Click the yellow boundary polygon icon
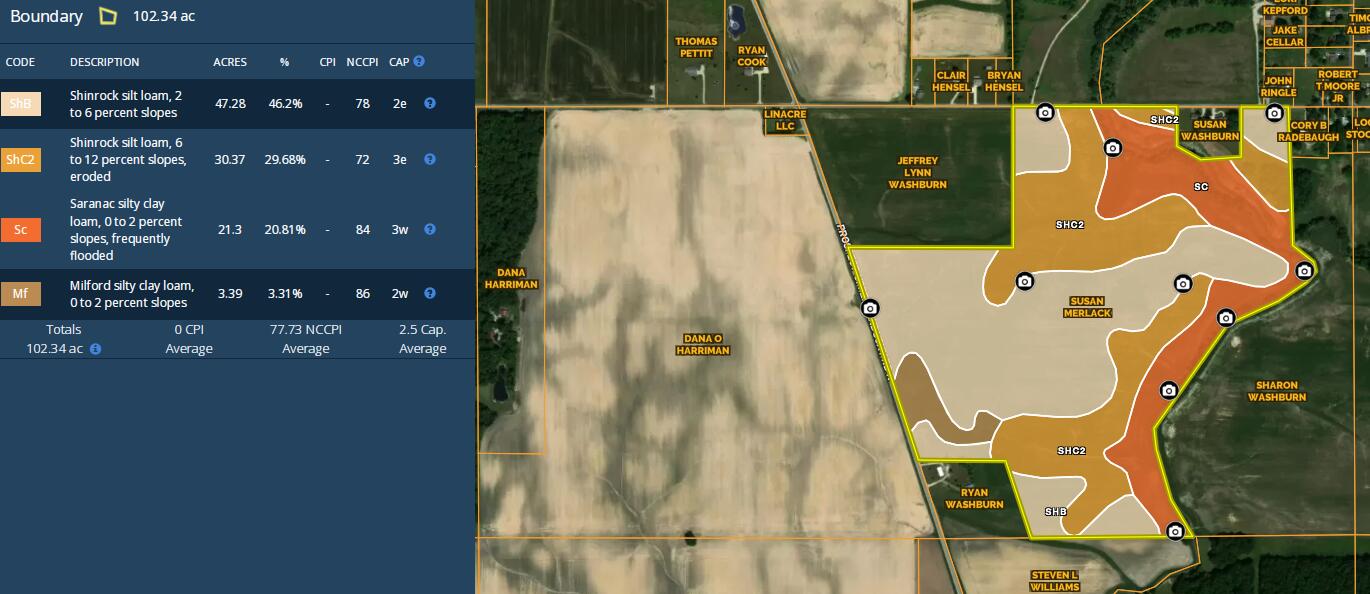 point(108,16)
